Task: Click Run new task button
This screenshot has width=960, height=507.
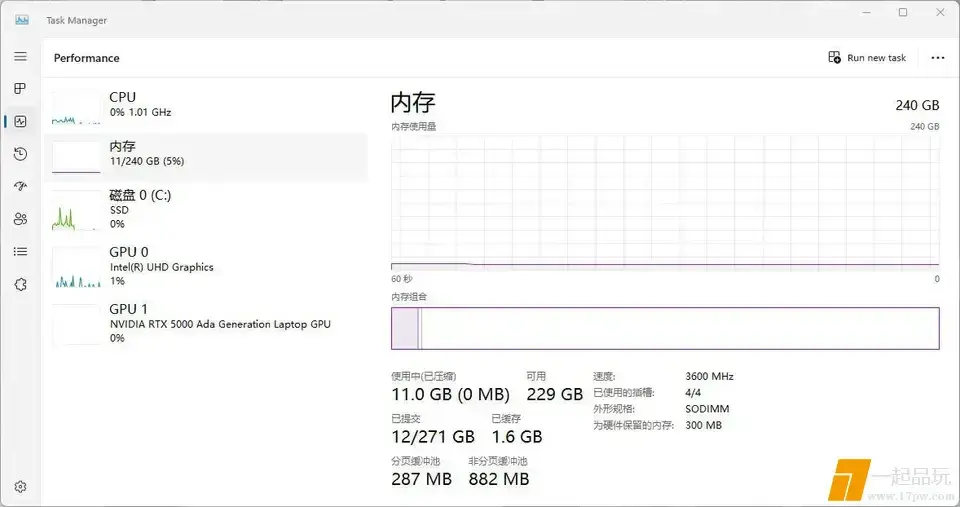Action: coord(867,58)
